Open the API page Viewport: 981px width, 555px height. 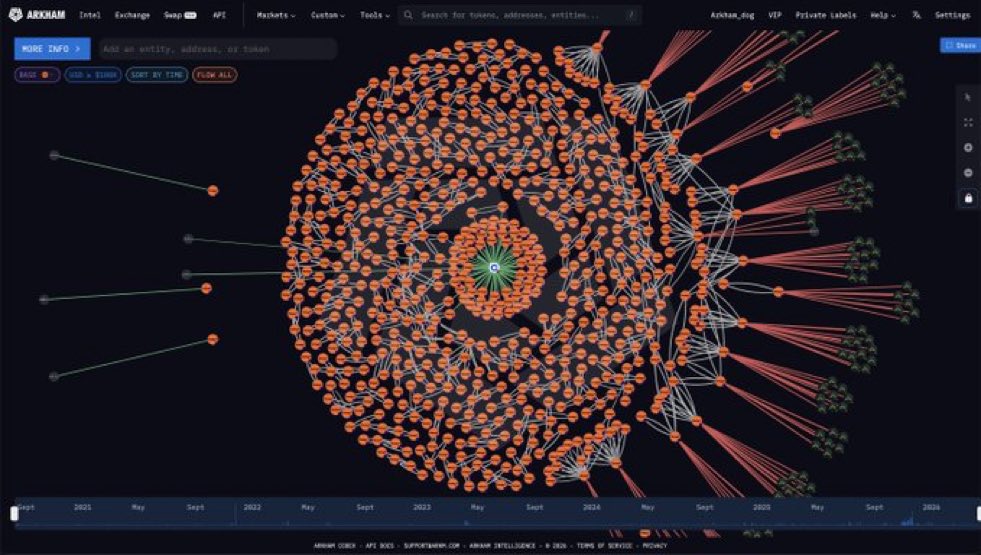tap(219, 15)
